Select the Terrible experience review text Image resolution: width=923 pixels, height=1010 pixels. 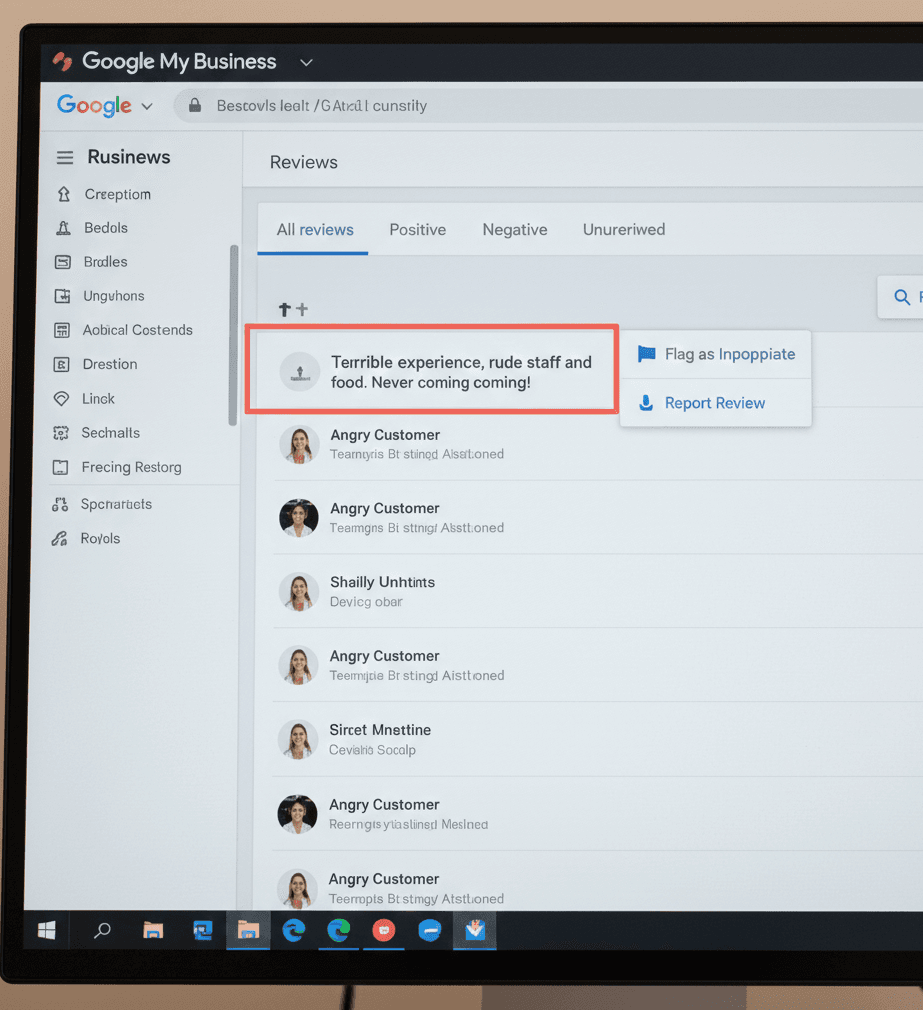click(461, 372)
